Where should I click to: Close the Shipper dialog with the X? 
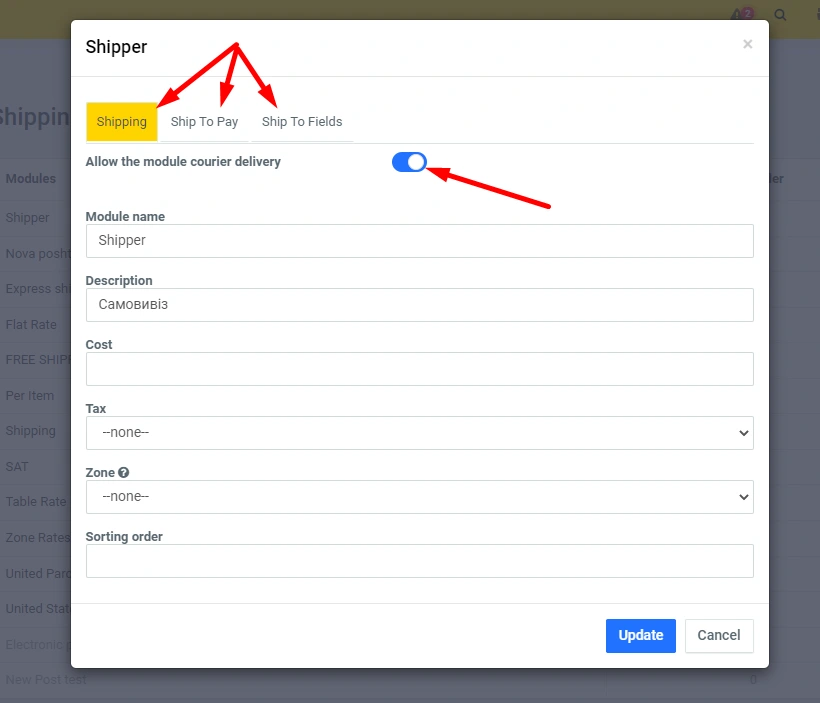(x=747, y=44)
